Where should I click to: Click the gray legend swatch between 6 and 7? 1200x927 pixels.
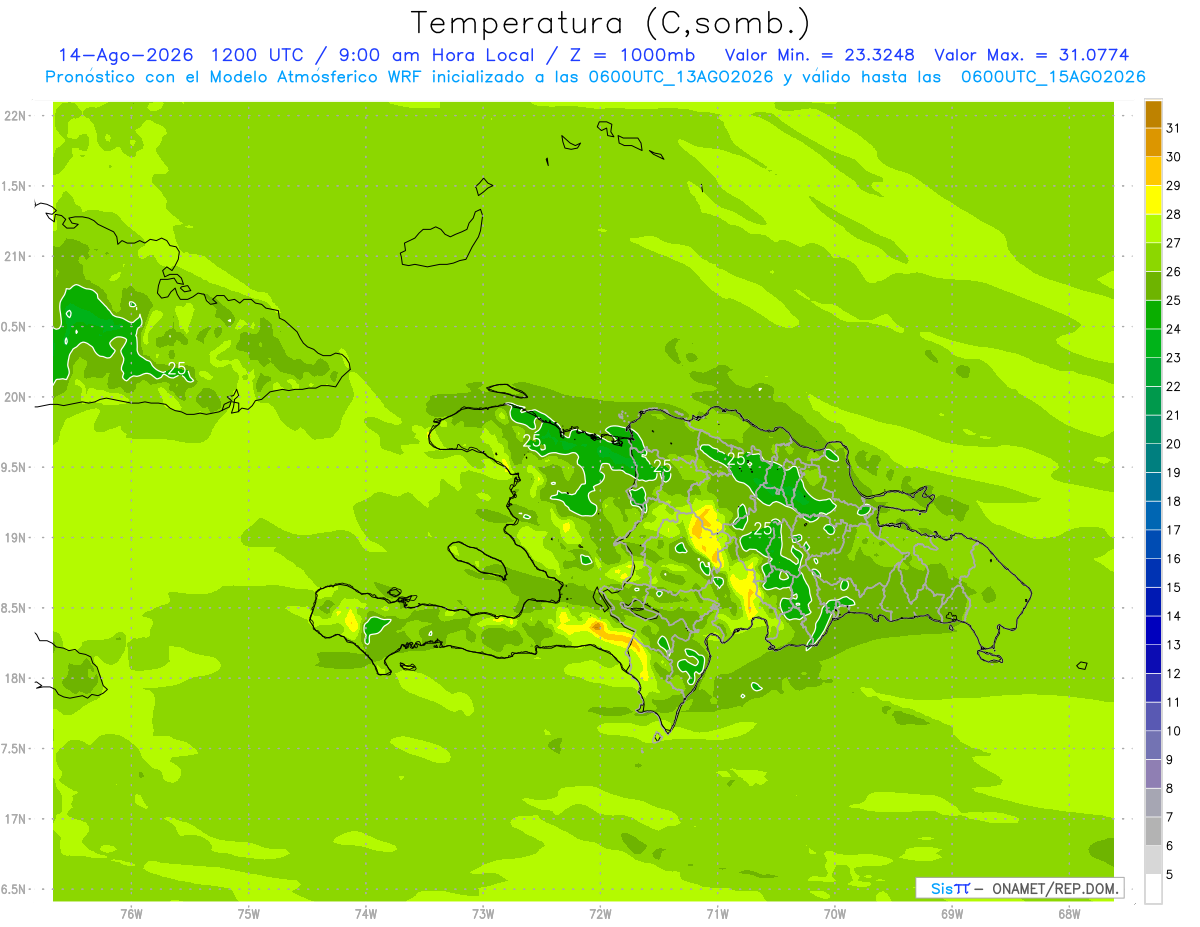click(x=1153, y=832)
